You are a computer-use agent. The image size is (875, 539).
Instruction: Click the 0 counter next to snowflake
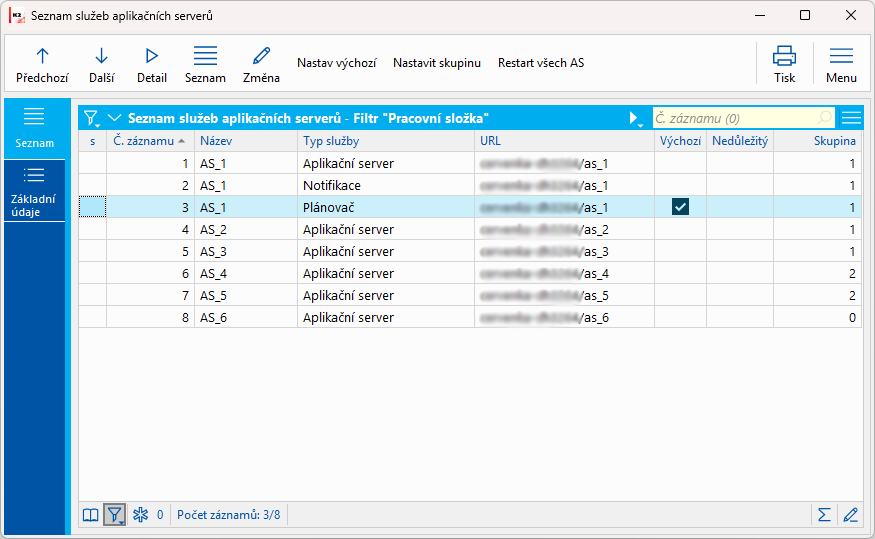tap(160, 514)
